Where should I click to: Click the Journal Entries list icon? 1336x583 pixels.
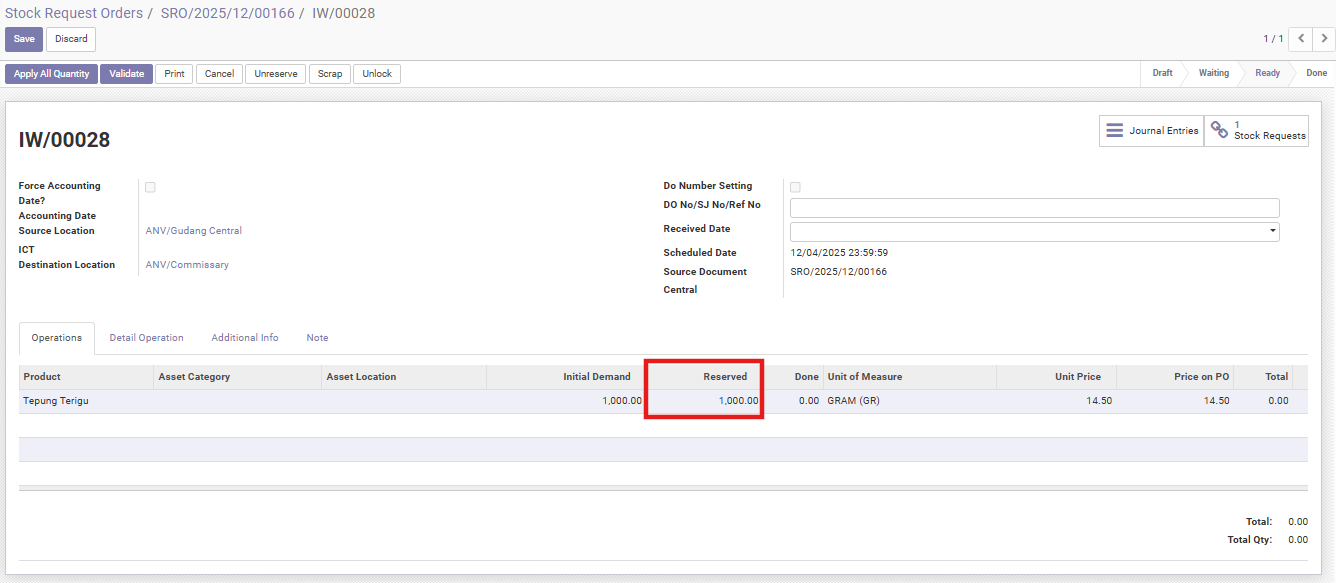click(1114, 131)
